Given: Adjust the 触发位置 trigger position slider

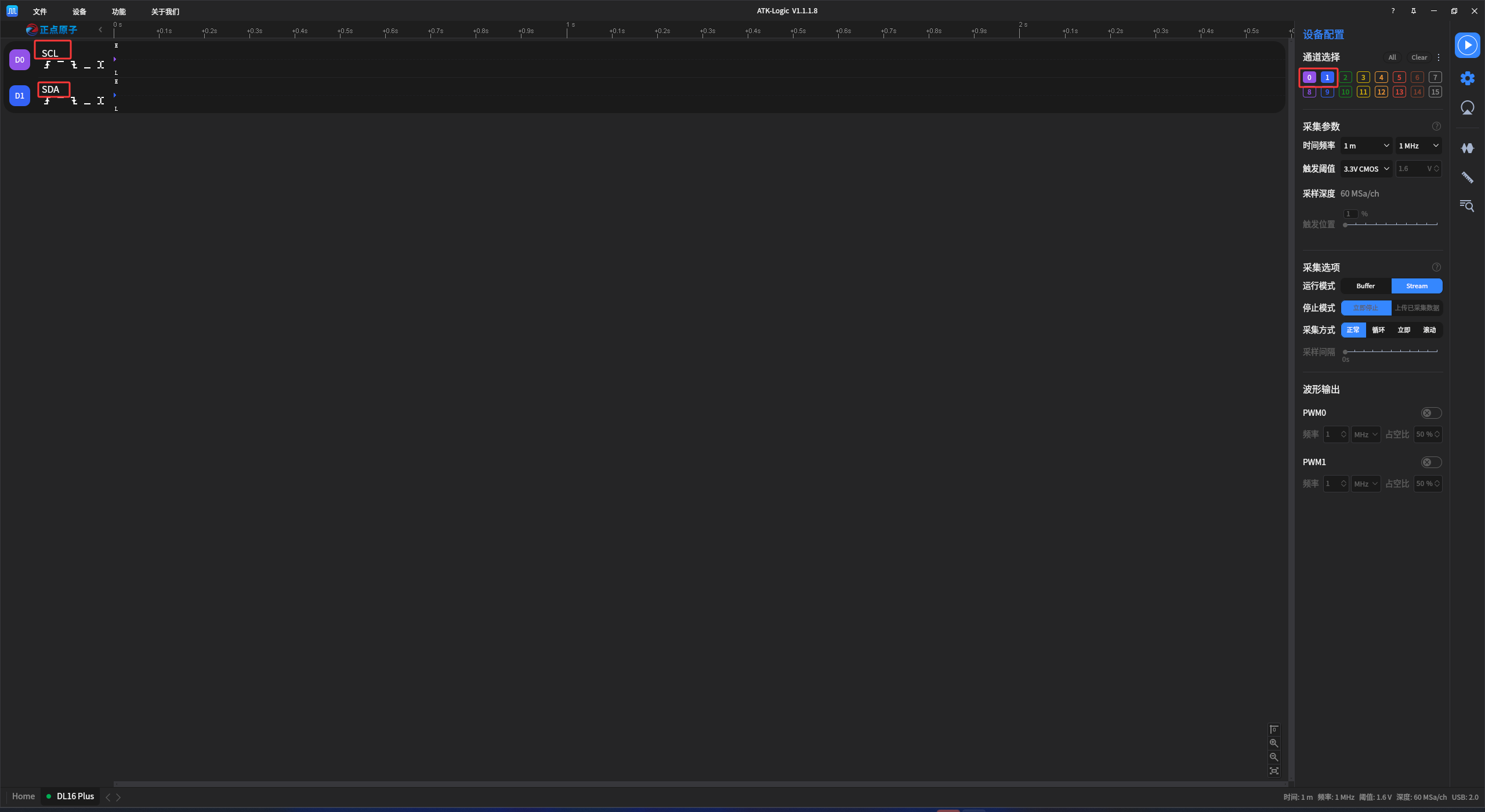Looking at the screenshot, I should pyautogui.click(x=1391, y=224).
